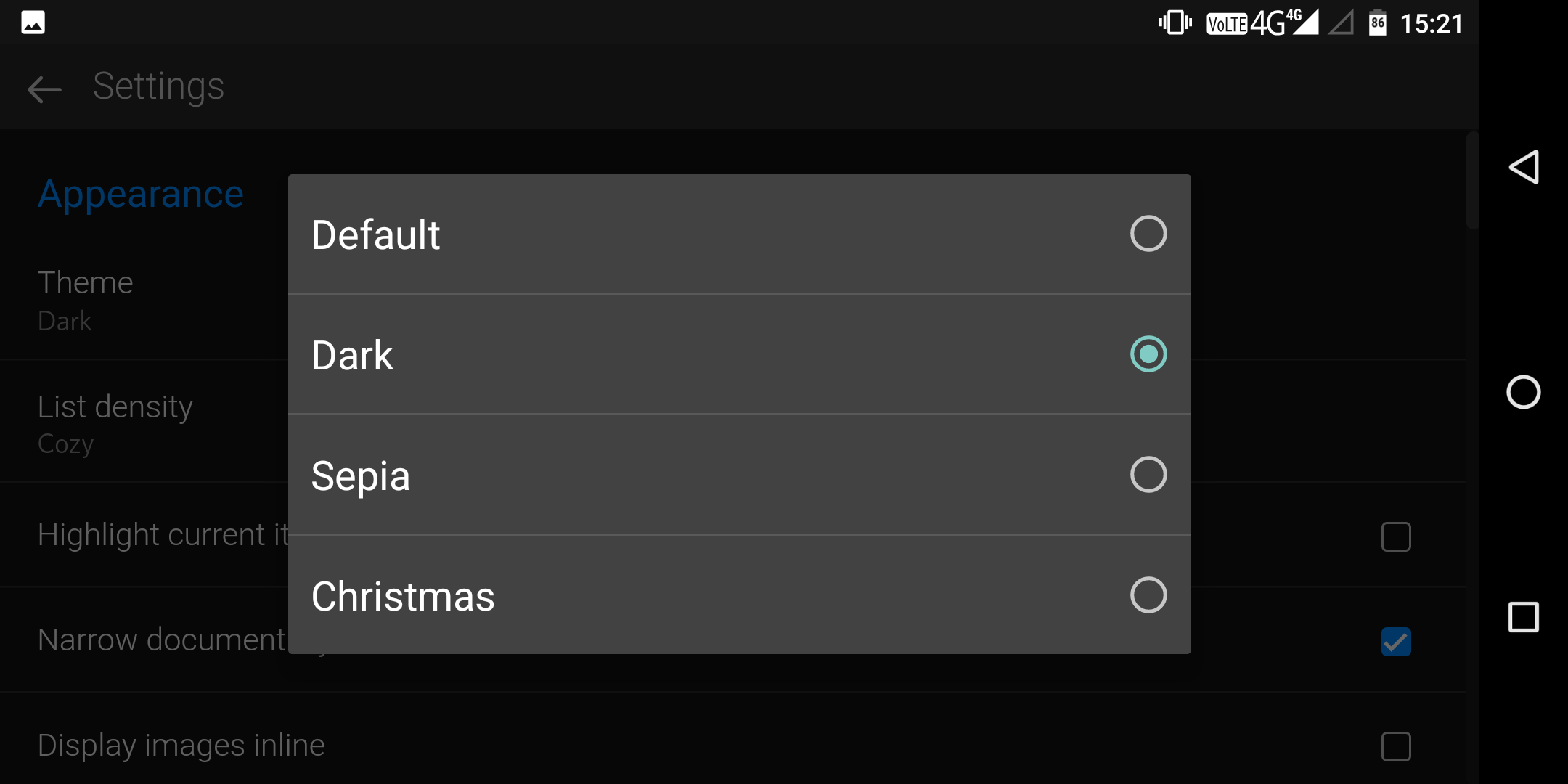Choose the Christmas option label
This screenshot has height=784, width=1568.
tap(403, 597)
